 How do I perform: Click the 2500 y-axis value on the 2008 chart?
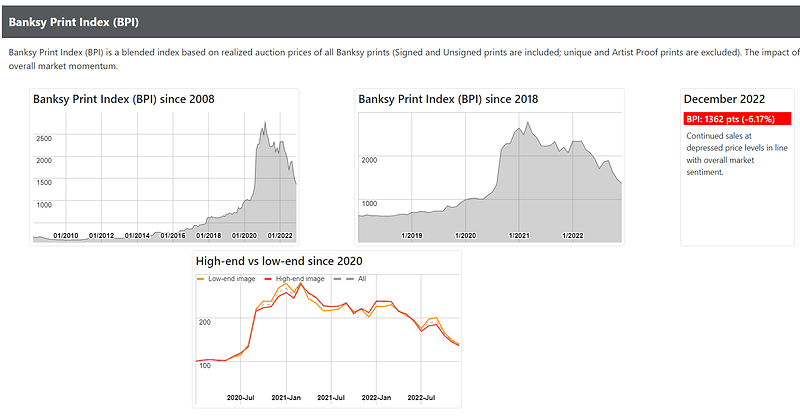click(x=44, y=138)
